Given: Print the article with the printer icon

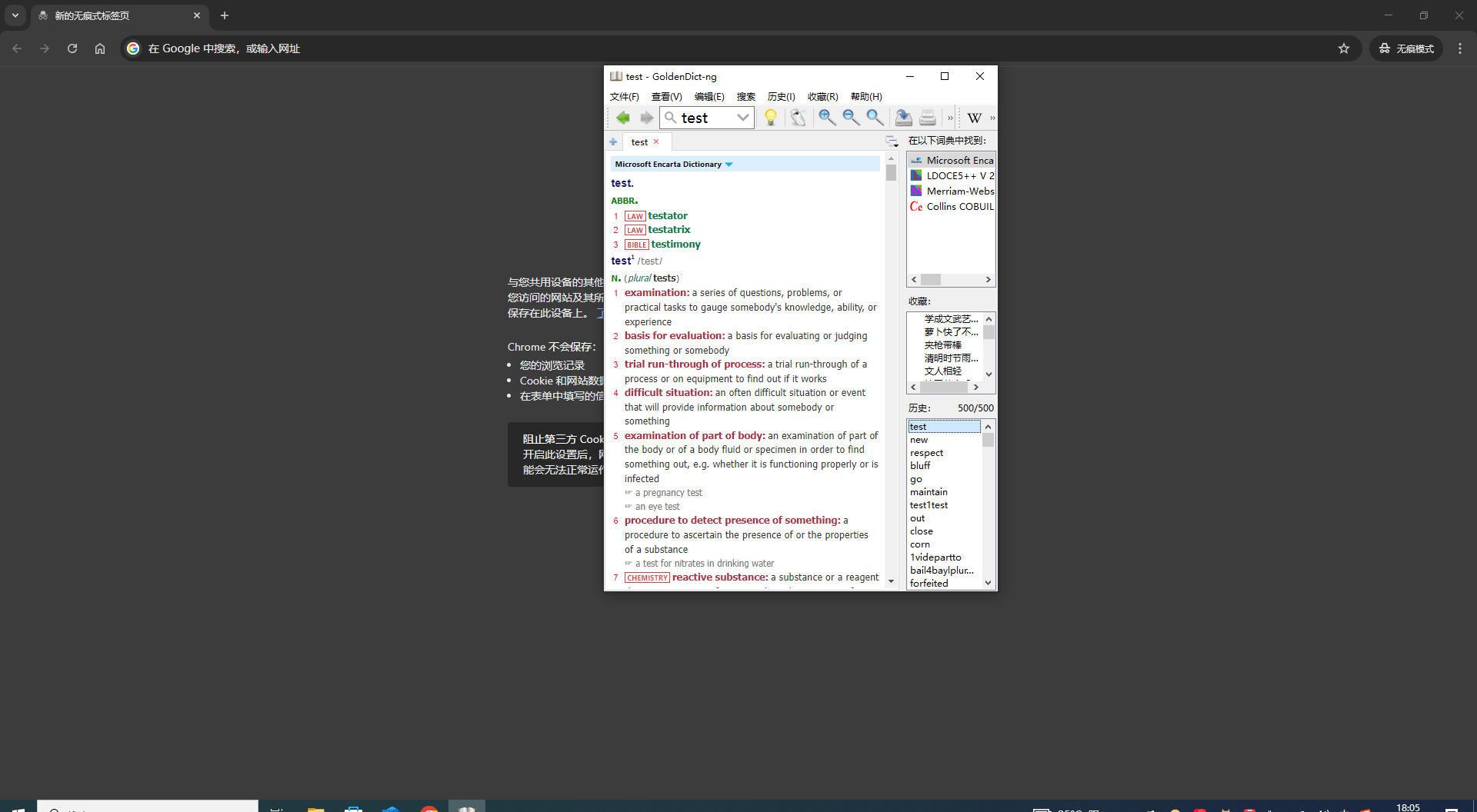Looking at the screenshot, I should point(928,118).
